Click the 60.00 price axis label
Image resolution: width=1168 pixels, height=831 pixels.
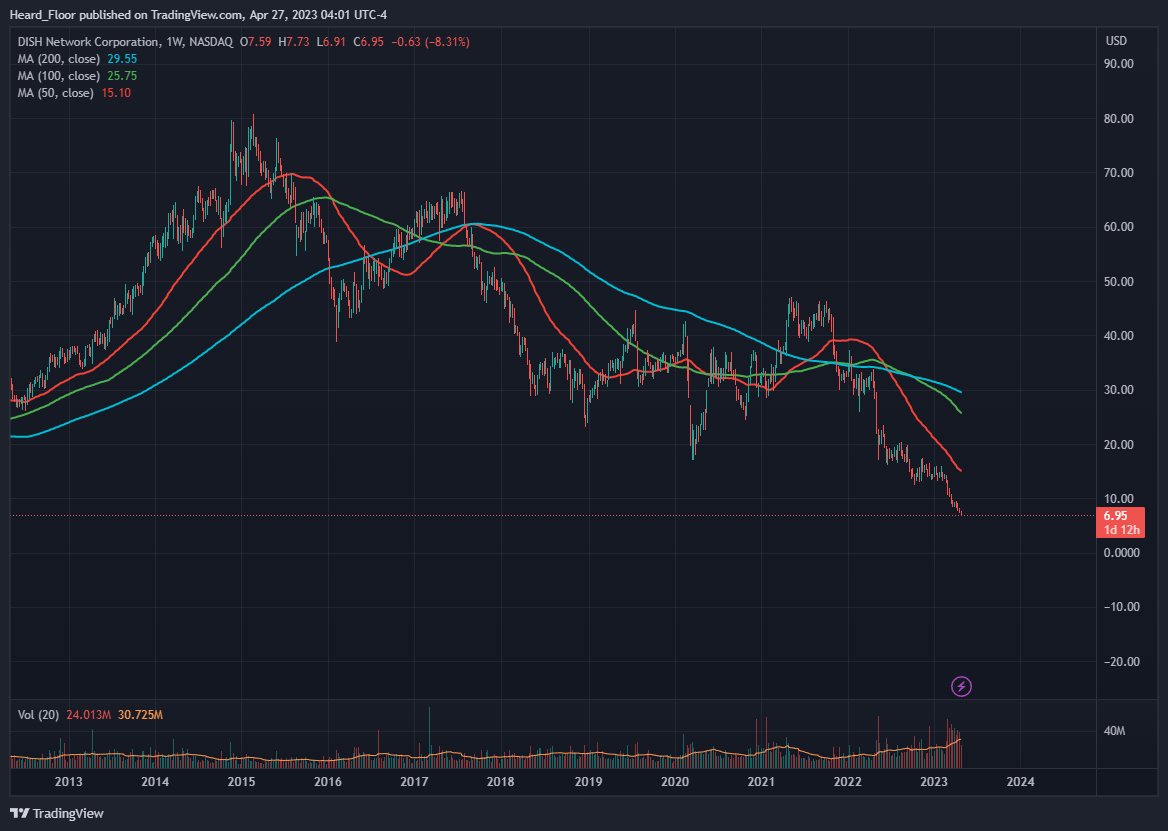tap(1119, 227)
